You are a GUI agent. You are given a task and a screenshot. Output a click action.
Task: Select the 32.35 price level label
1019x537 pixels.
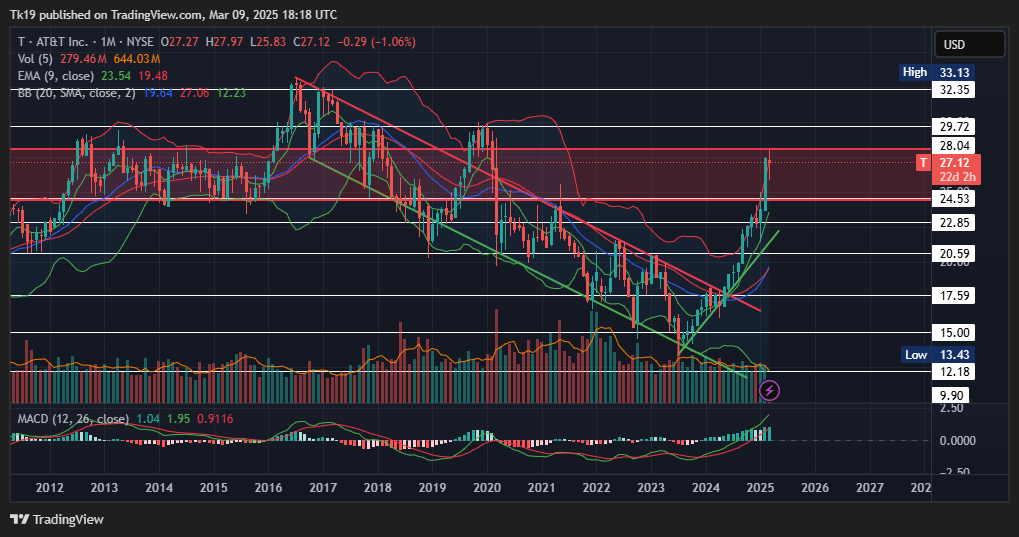click(954, 90)
